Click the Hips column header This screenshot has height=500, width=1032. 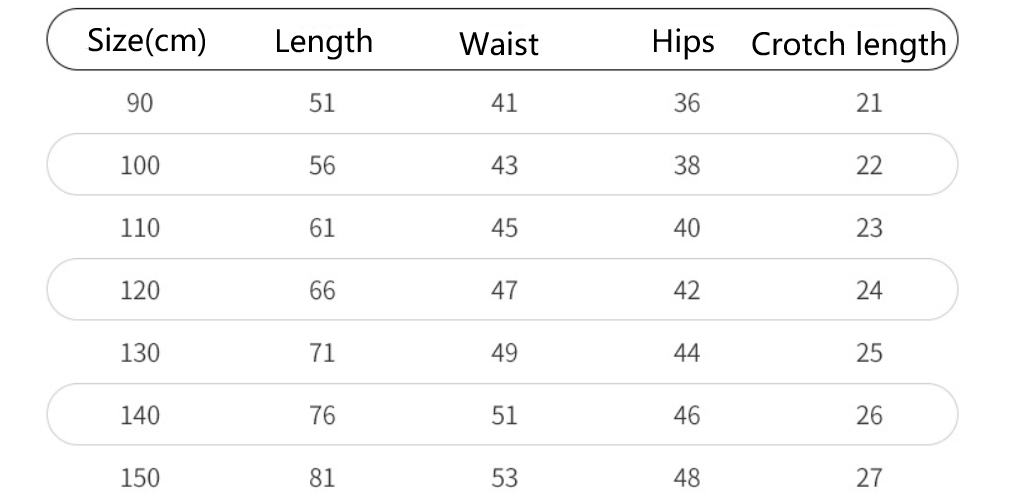[683, 41]
